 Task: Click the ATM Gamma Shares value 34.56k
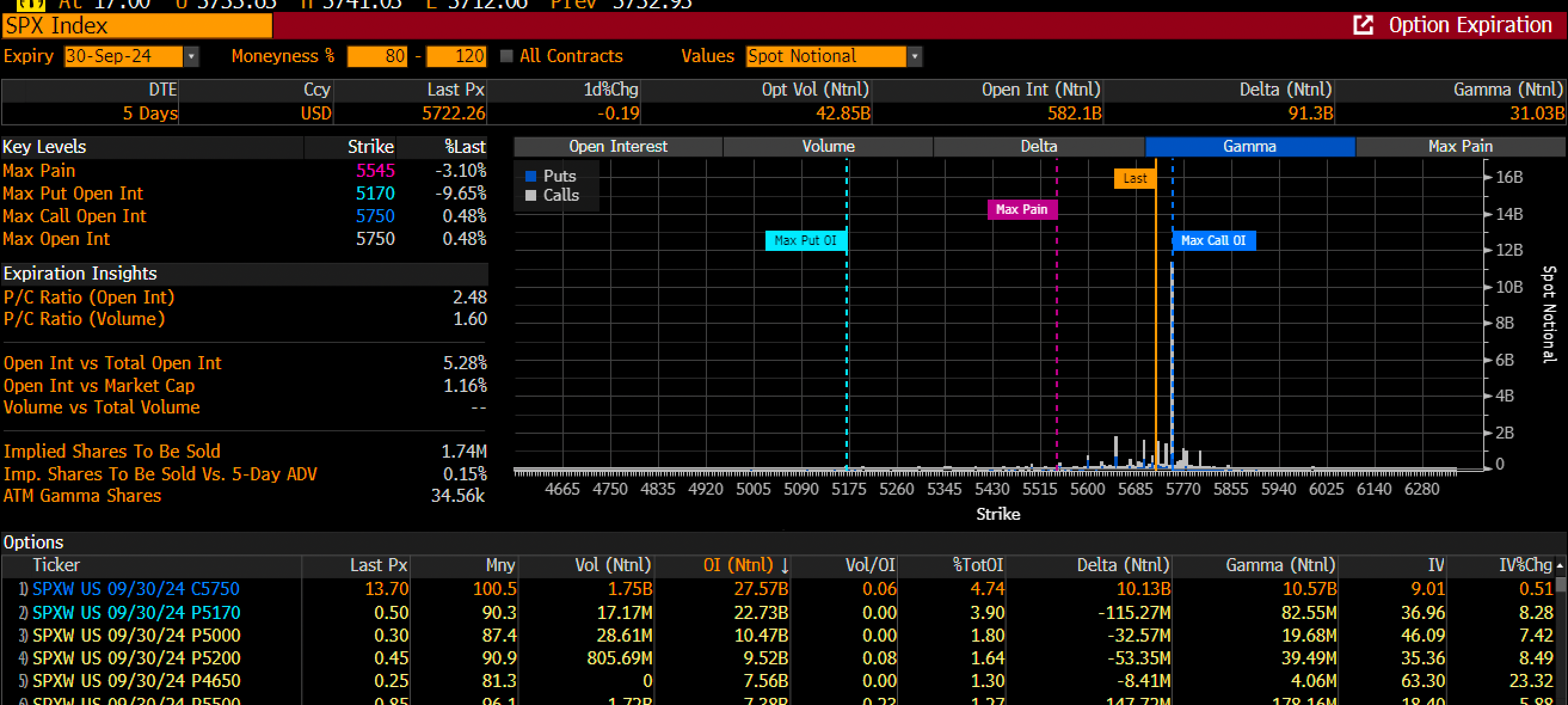coord(458,495)
